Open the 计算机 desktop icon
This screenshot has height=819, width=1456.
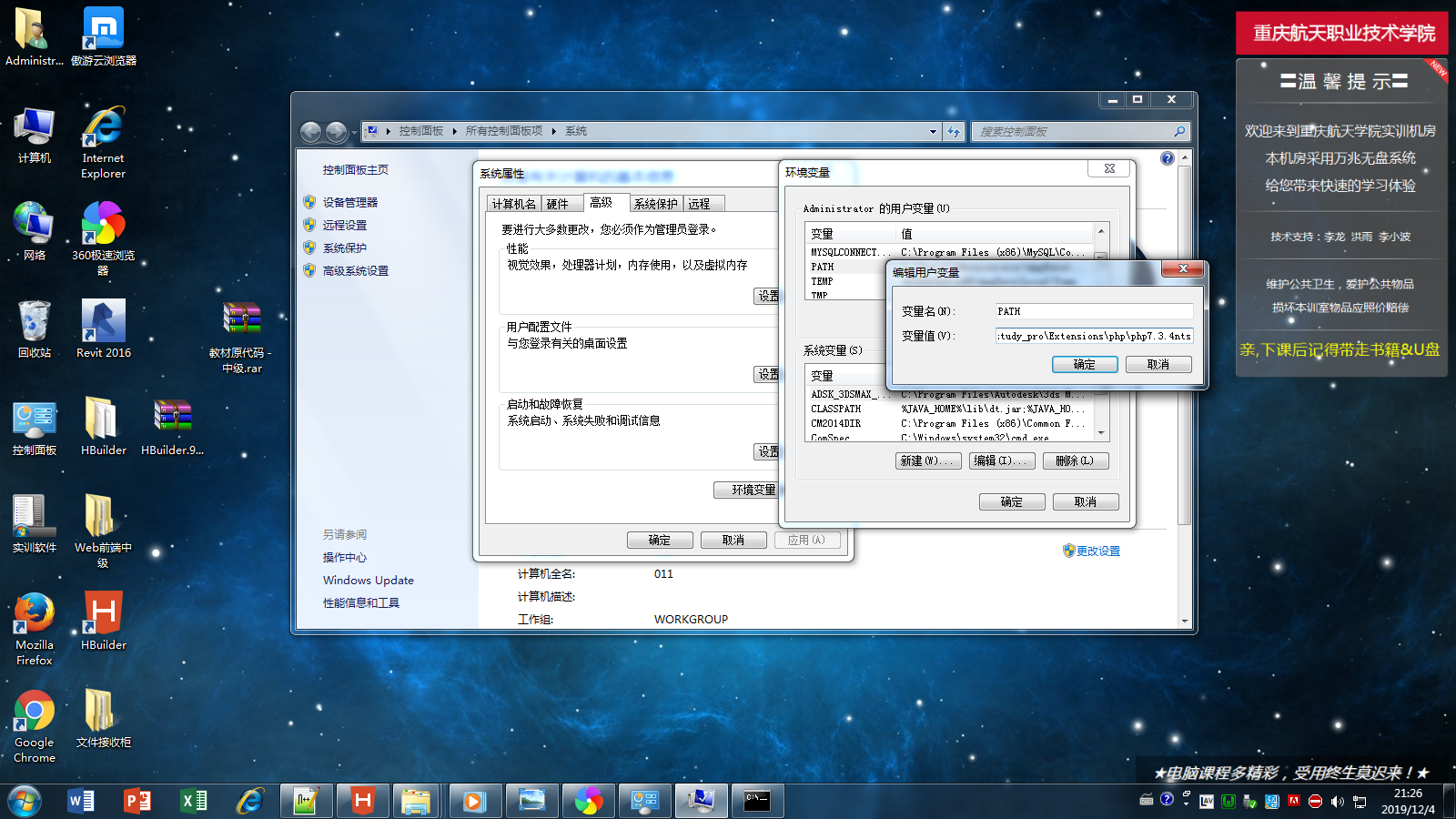coord(35,136)
